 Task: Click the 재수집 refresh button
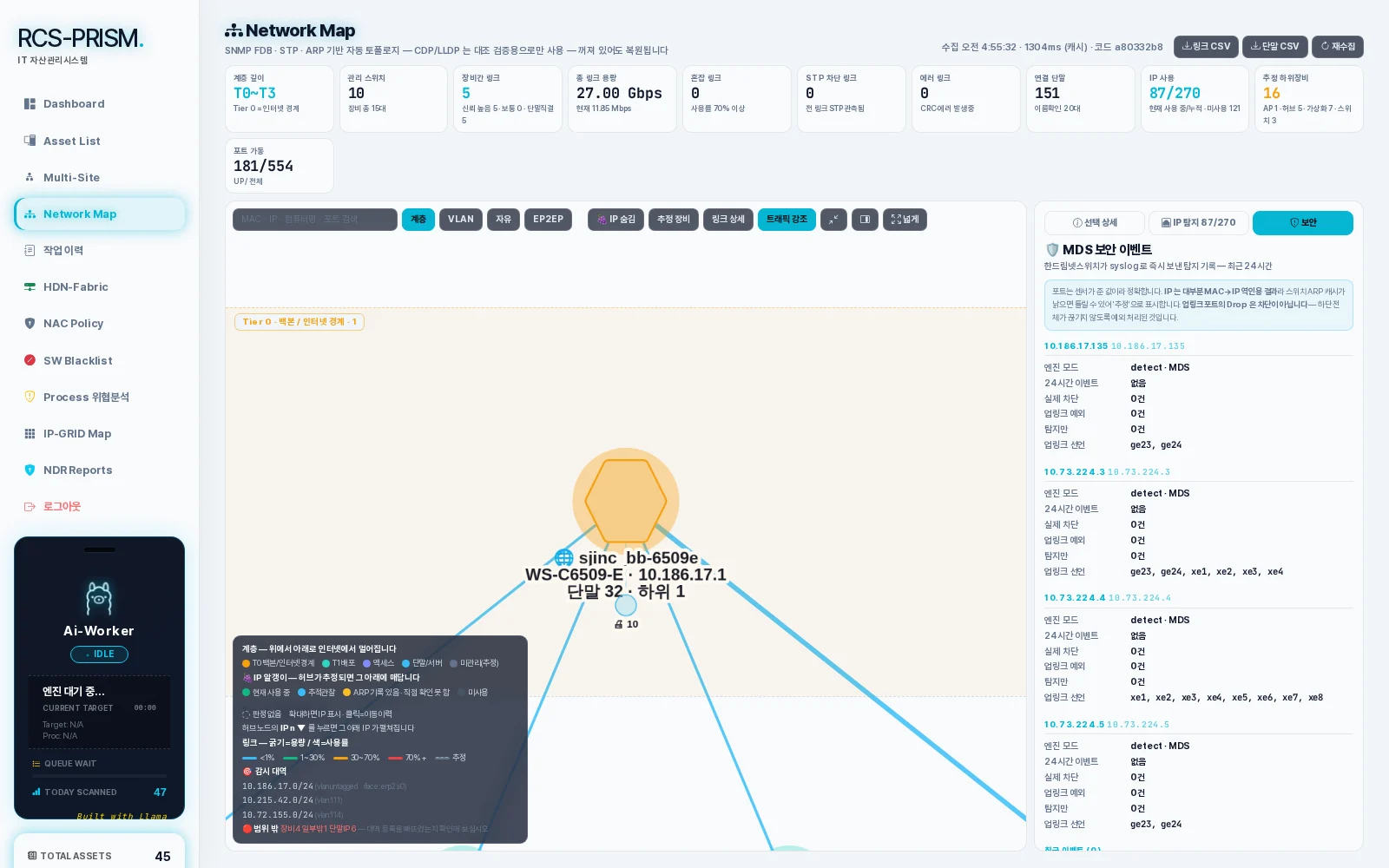pos(1338,47)
